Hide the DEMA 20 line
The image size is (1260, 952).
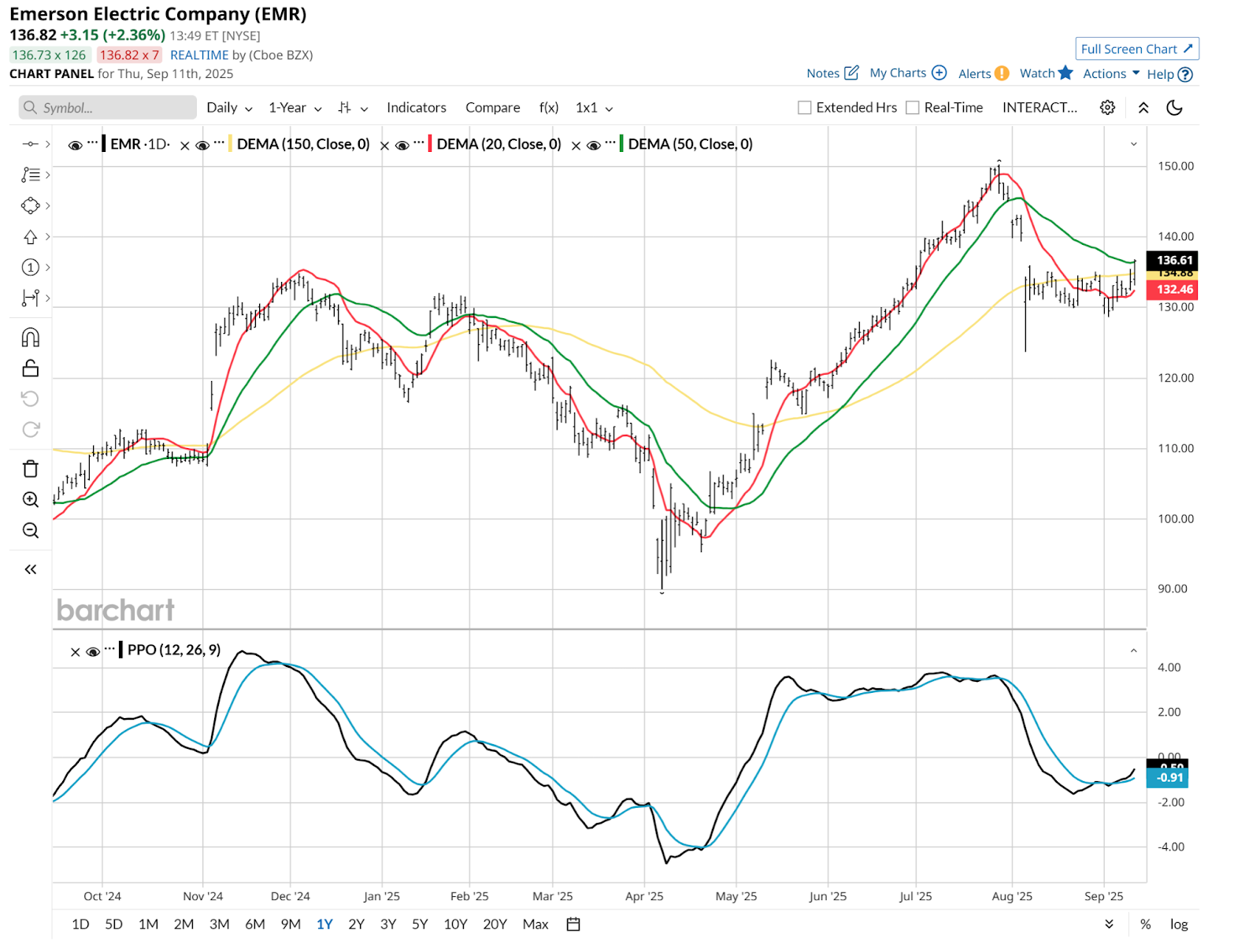[x=402, y=145]
